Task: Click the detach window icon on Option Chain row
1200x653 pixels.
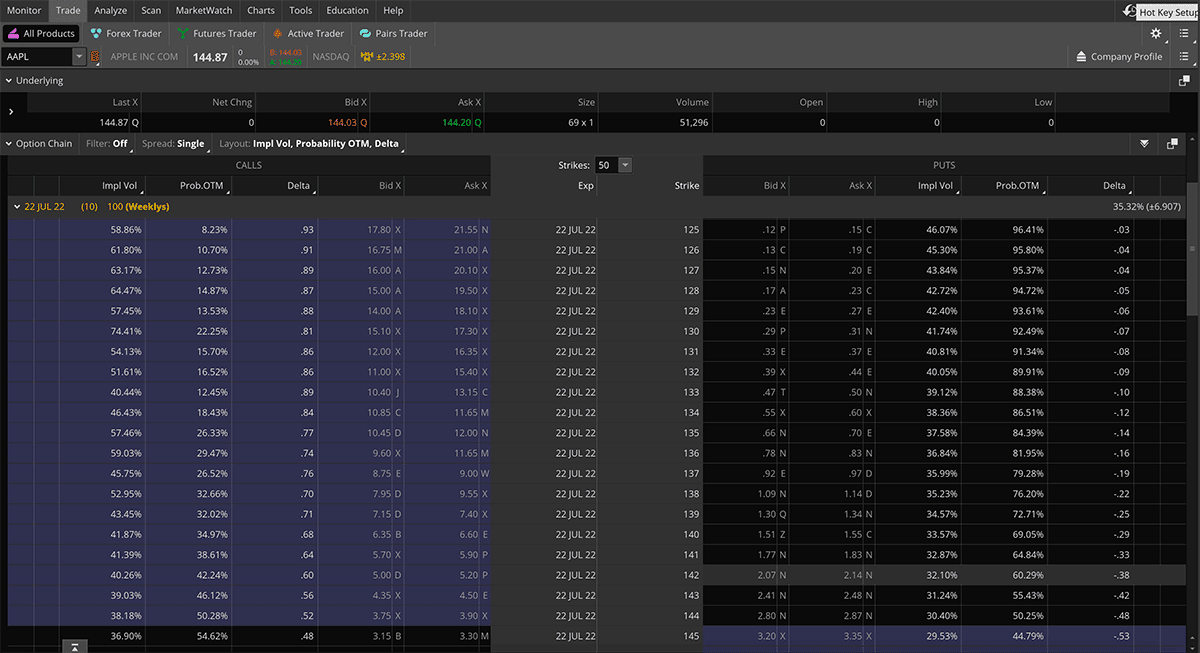Action: pos(1172,143)
